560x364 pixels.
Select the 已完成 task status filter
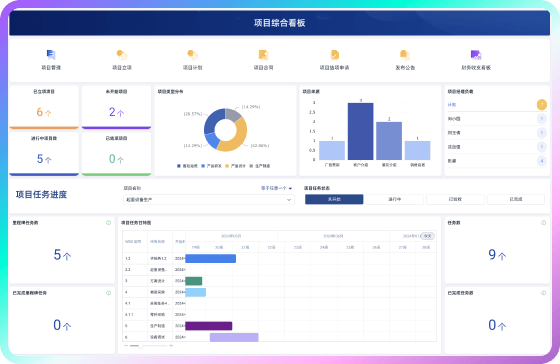516,199
